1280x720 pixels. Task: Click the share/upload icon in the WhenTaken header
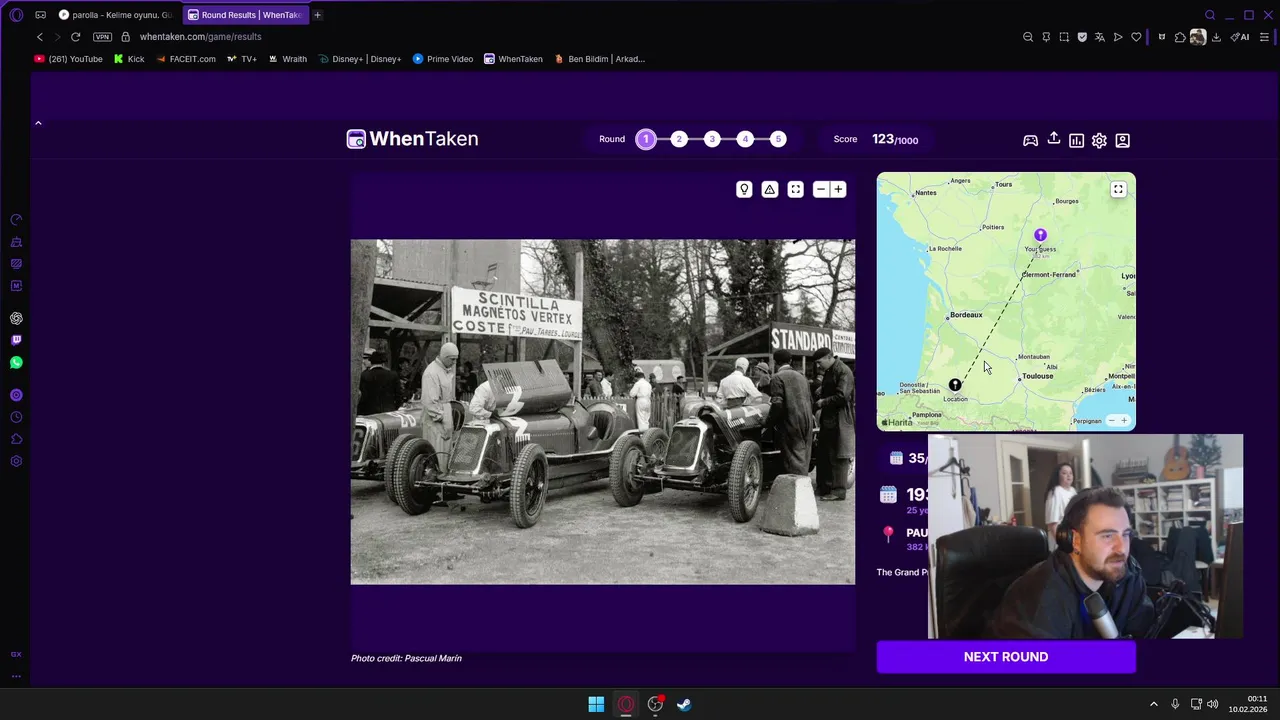[1053, 139]
